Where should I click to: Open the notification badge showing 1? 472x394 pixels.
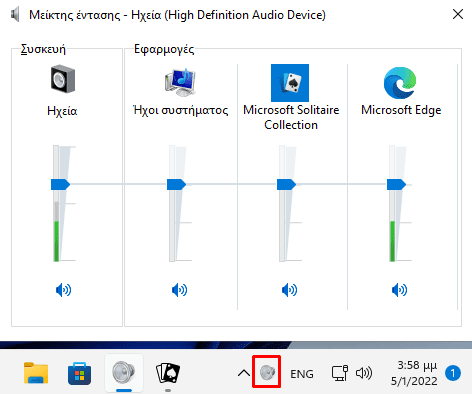(x=453, y=373)
